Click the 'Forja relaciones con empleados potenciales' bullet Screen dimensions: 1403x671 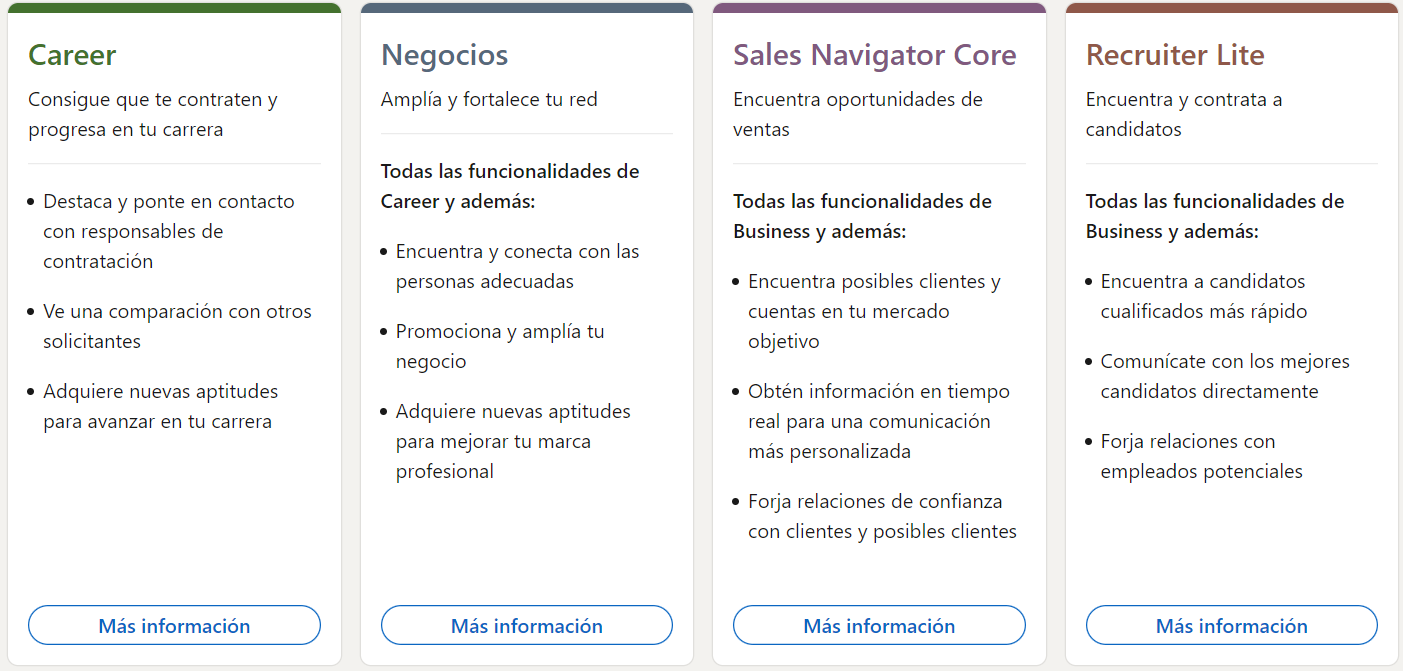(x=1200, y=456)
